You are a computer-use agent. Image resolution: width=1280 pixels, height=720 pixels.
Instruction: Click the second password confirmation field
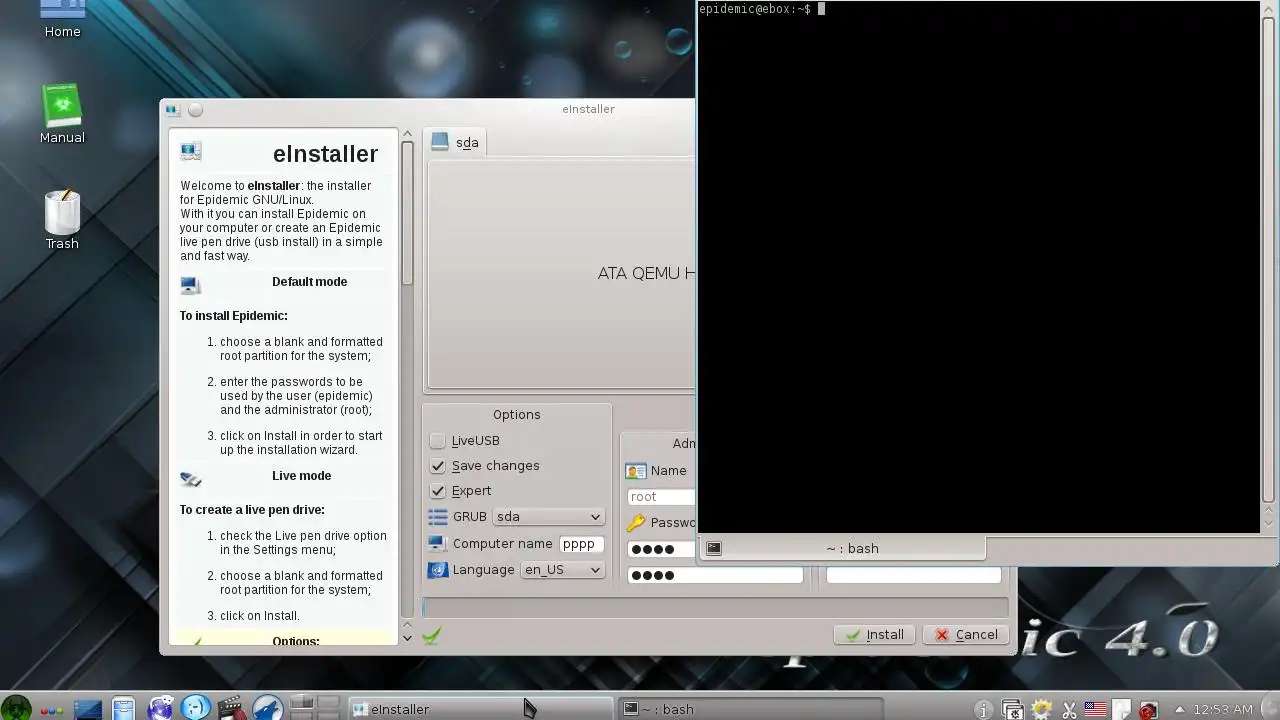(715, 575)
